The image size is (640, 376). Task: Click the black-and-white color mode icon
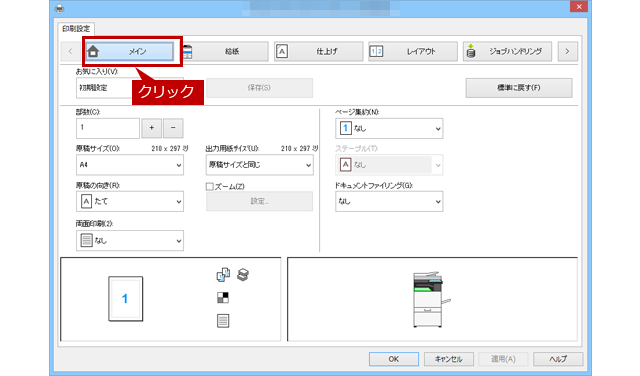click(223, 298)
